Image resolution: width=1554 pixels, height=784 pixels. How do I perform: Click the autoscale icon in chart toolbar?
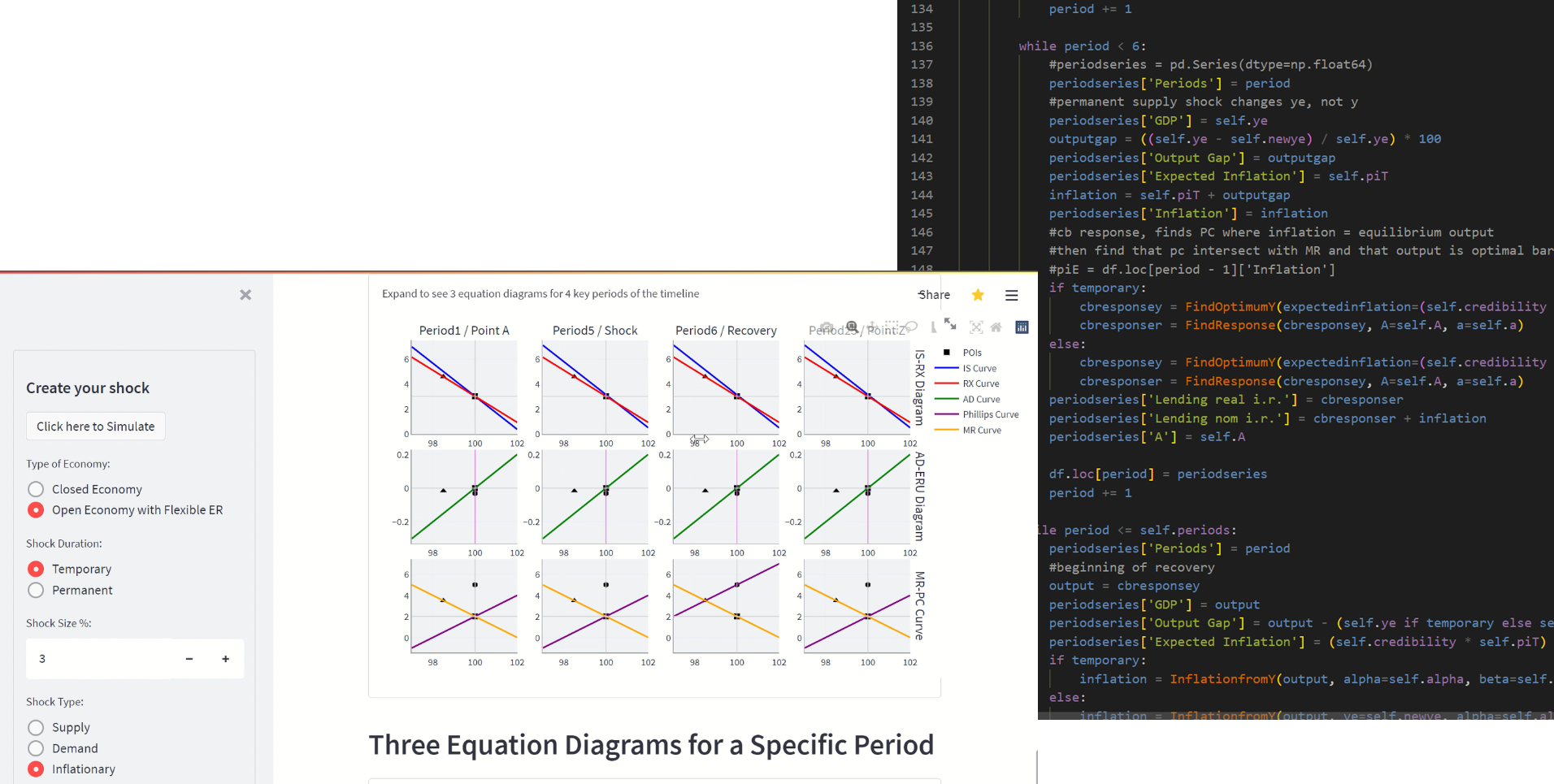[976, 327]
